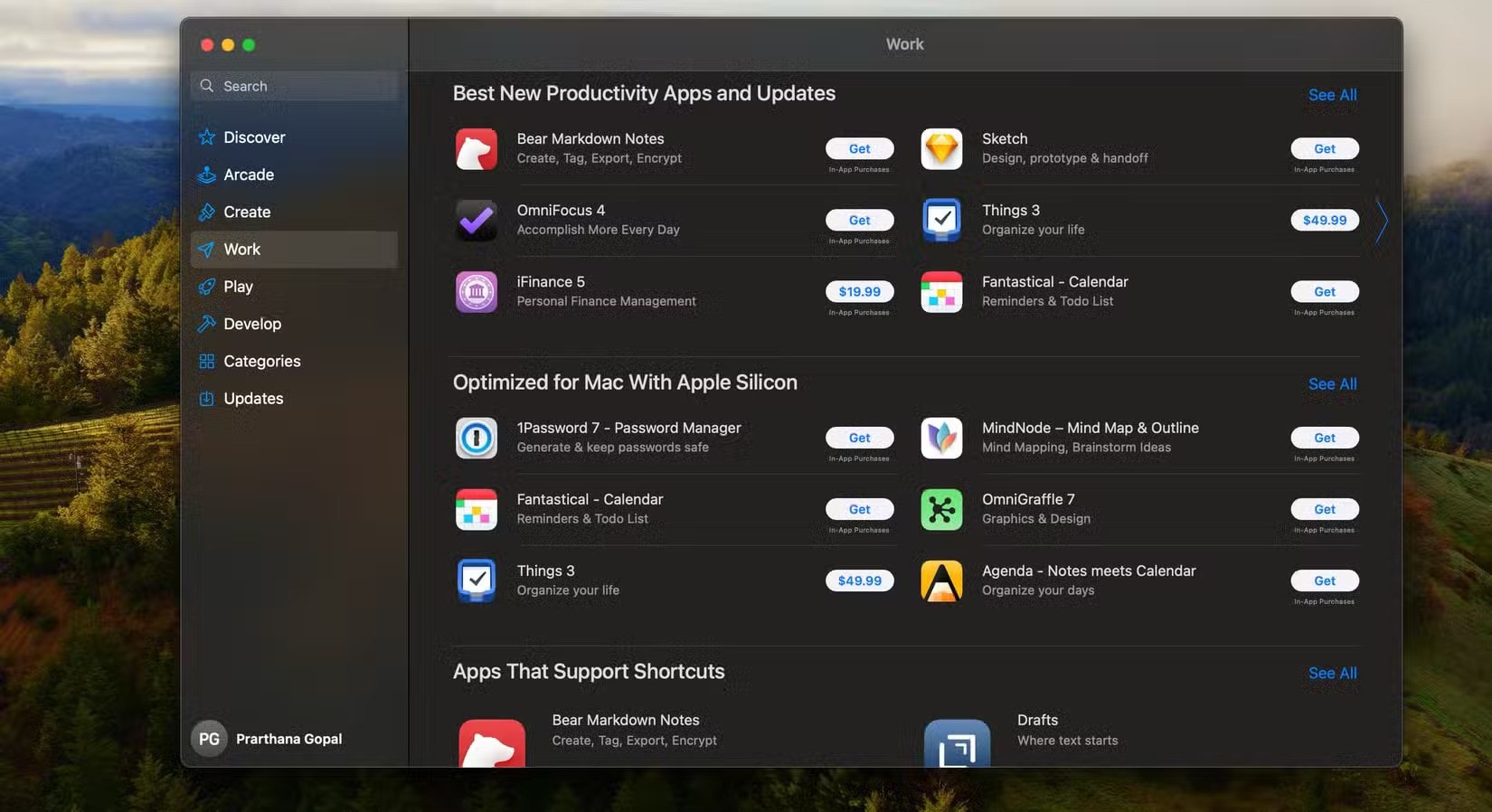Buy iFinance 5 for $19.99
This screenshot has width=1492, height=812.
tap(859, 292)
